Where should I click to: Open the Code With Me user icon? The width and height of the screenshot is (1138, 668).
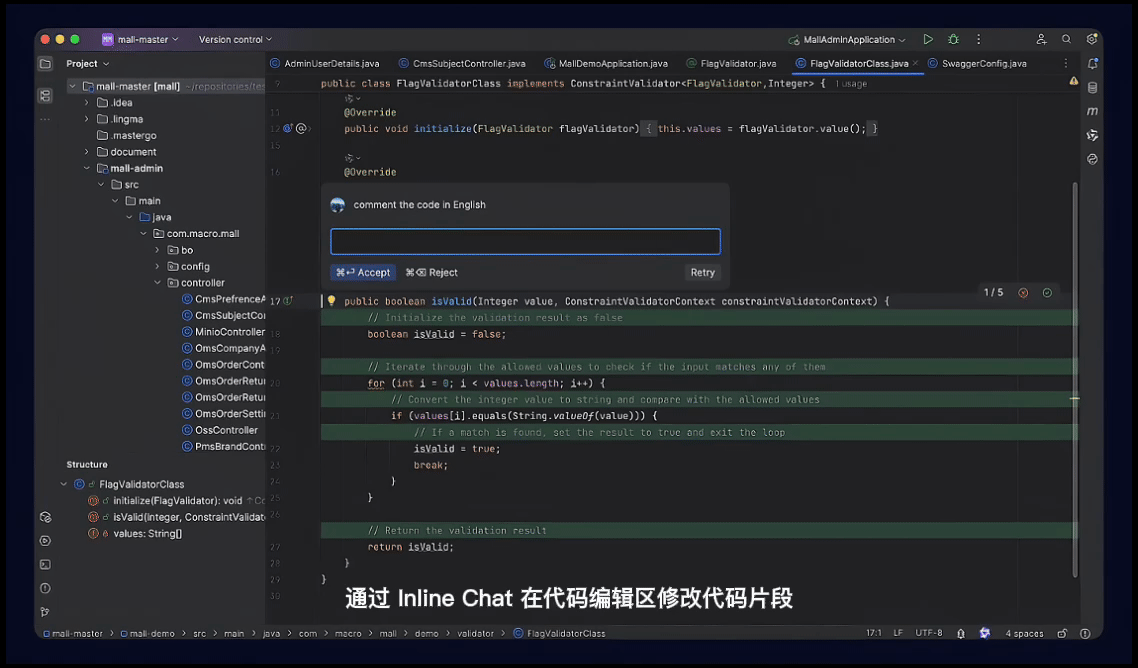point(1041,39)
